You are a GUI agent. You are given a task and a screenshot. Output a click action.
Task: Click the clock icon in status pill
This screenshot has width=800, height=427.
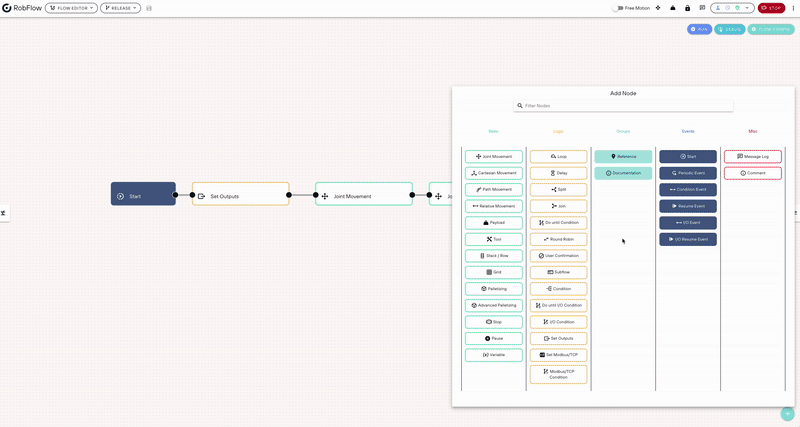[x=728, y=8]
